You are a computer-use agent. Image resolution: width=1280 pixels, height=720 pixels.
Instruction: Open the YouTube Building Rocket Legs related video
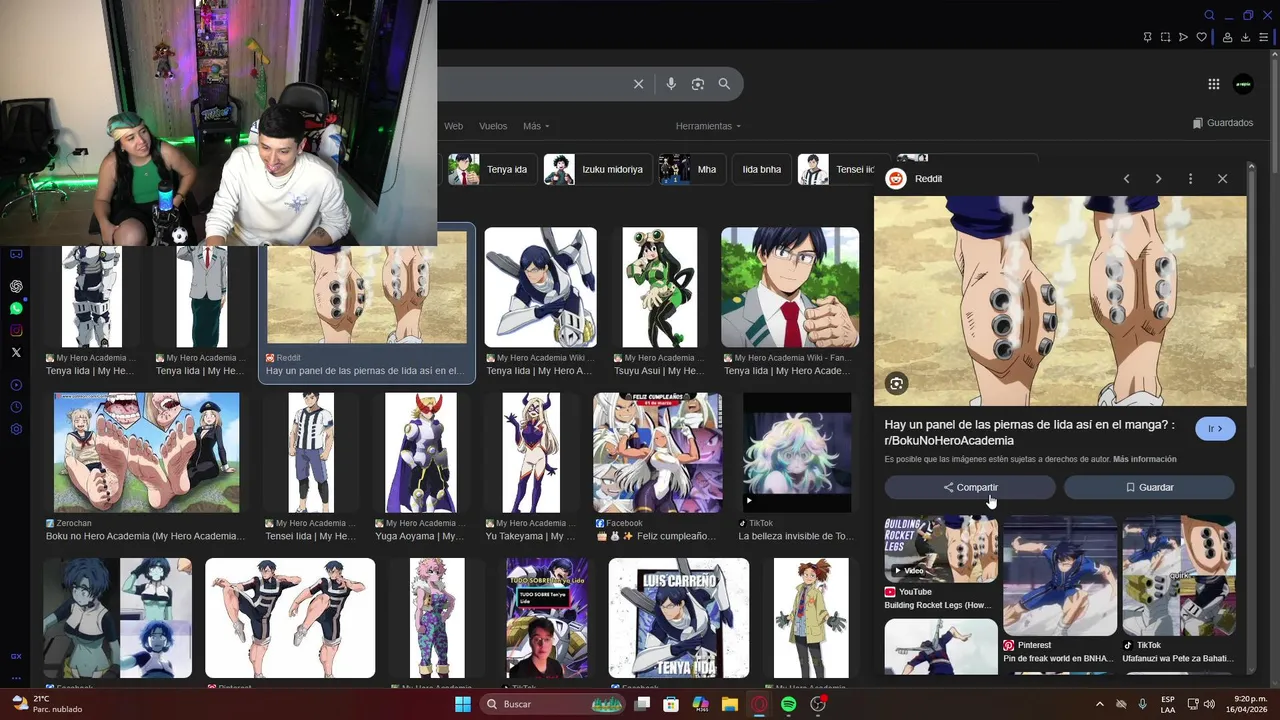coord(941,563)
